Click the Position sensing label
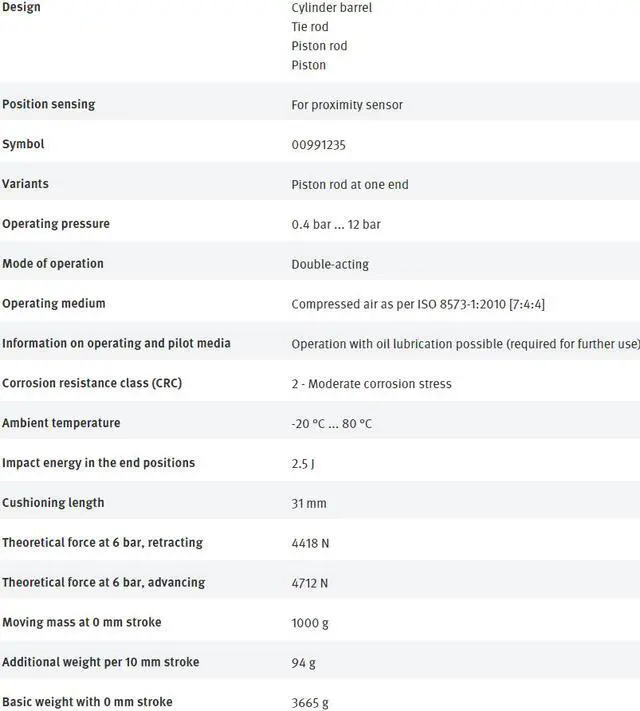 coord(49,104)
